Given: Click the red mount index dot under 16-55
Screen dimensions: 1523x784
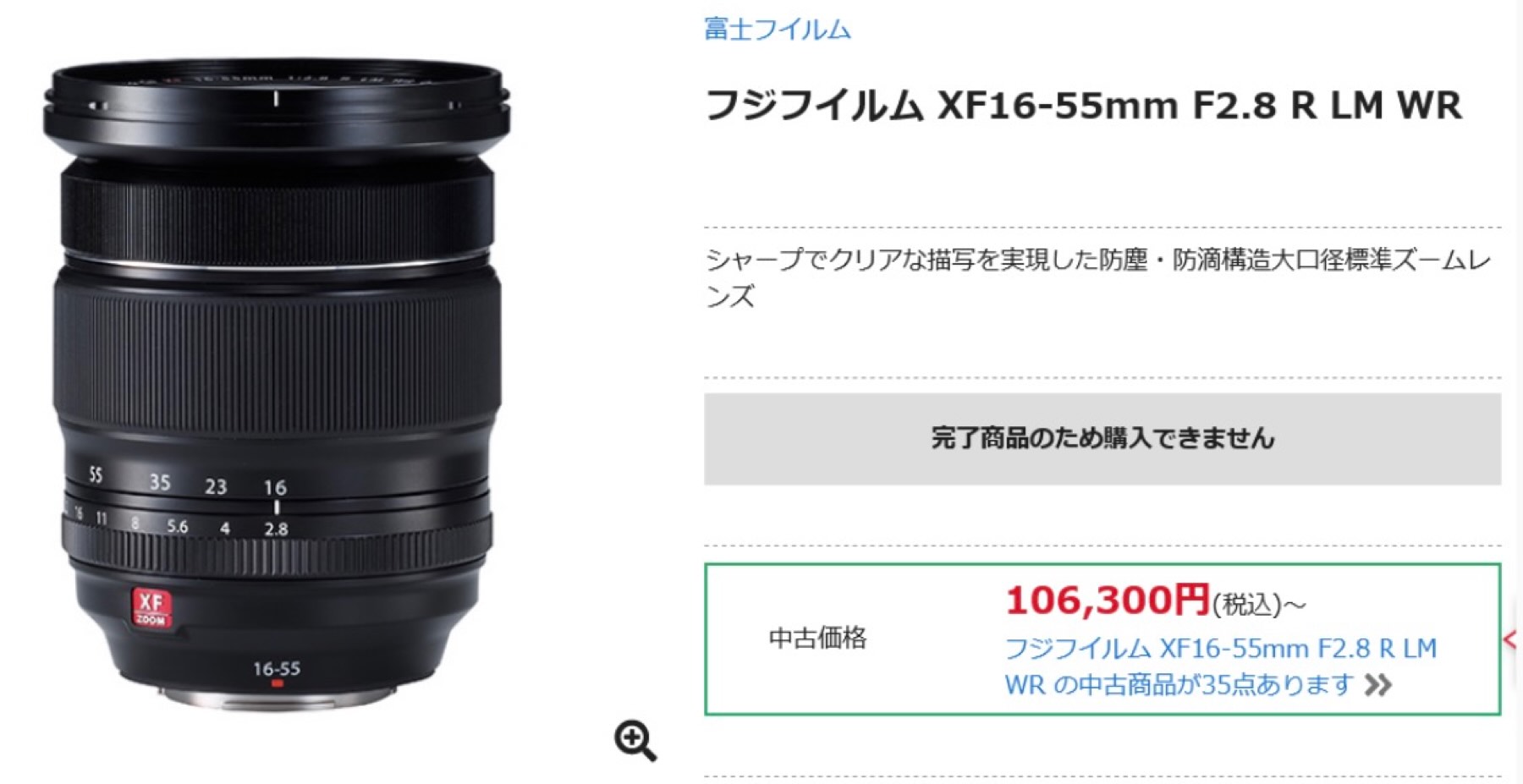Looking at the screenshot, I should 277,683.
